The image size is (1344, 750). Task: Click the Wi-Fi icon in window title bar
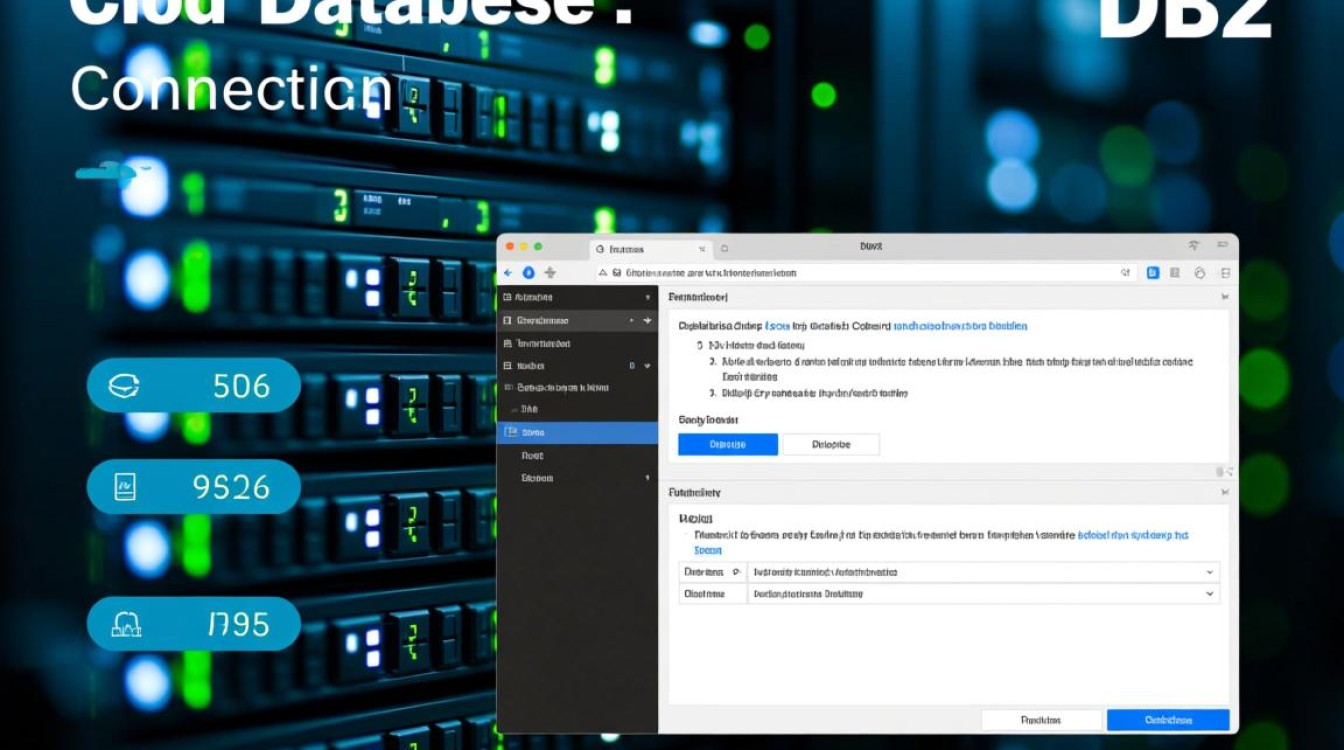(1193, 246)
